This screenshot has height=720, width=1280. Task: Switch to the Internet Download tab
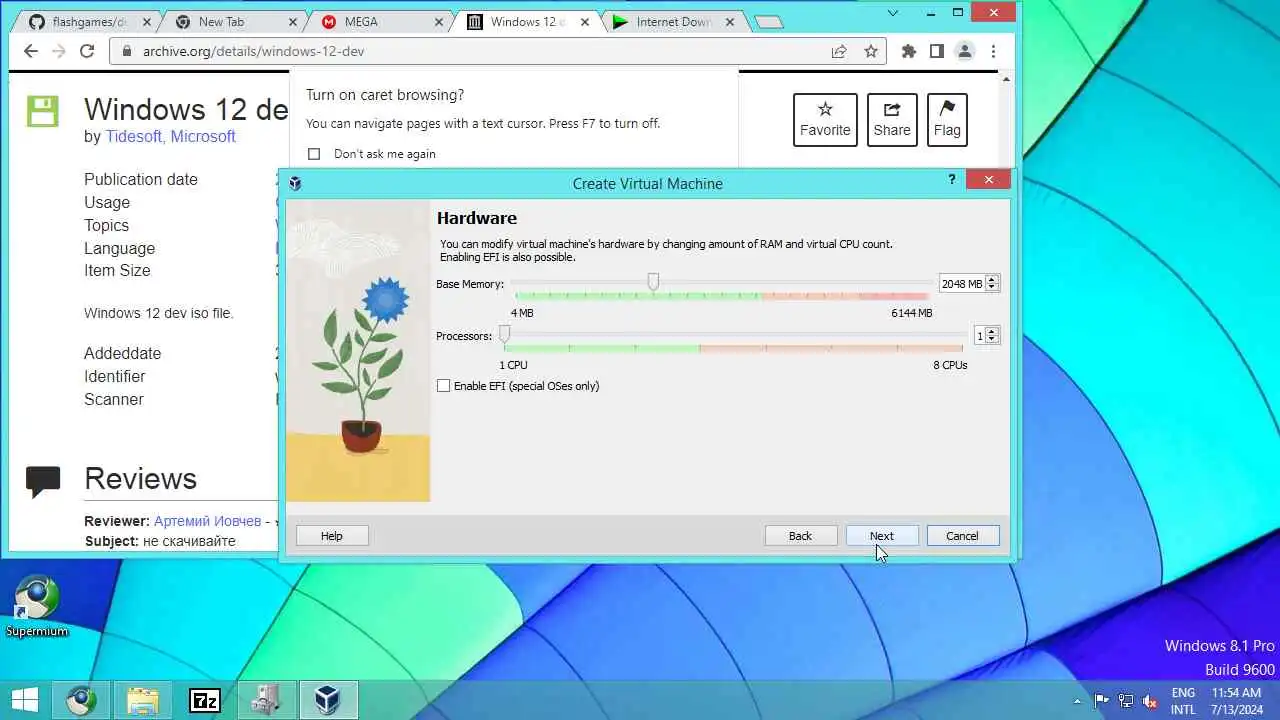point(673,22)
